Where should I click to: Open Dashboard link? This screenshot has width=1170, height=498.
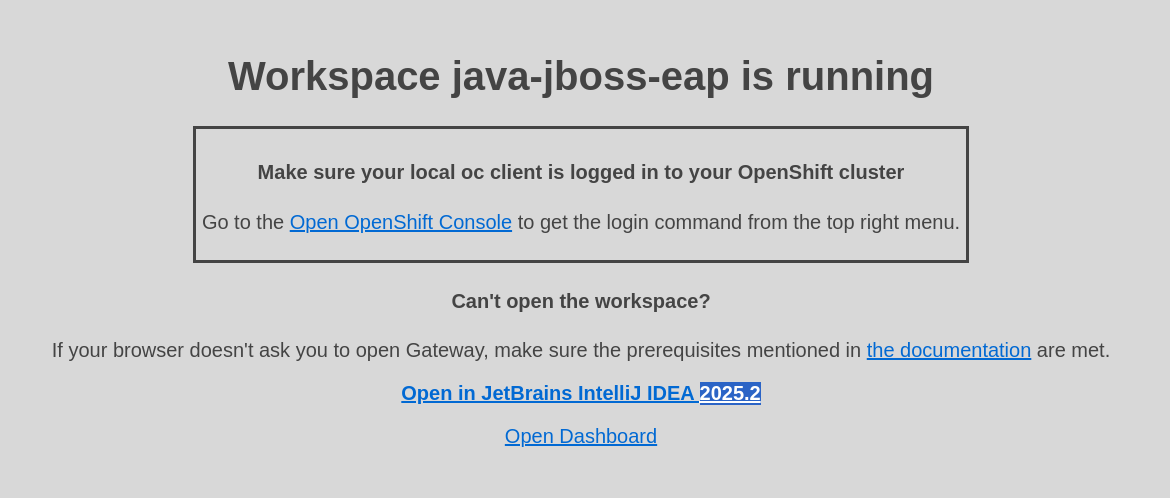[x=581, y=436]
